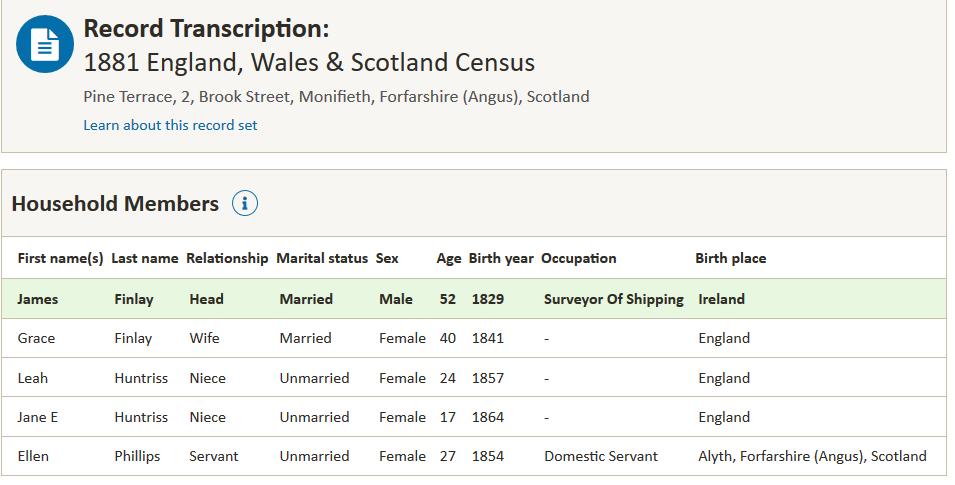This screenshot has height=485, width=955.
Task: Click the Age column header
Action: tap(449, 258)
